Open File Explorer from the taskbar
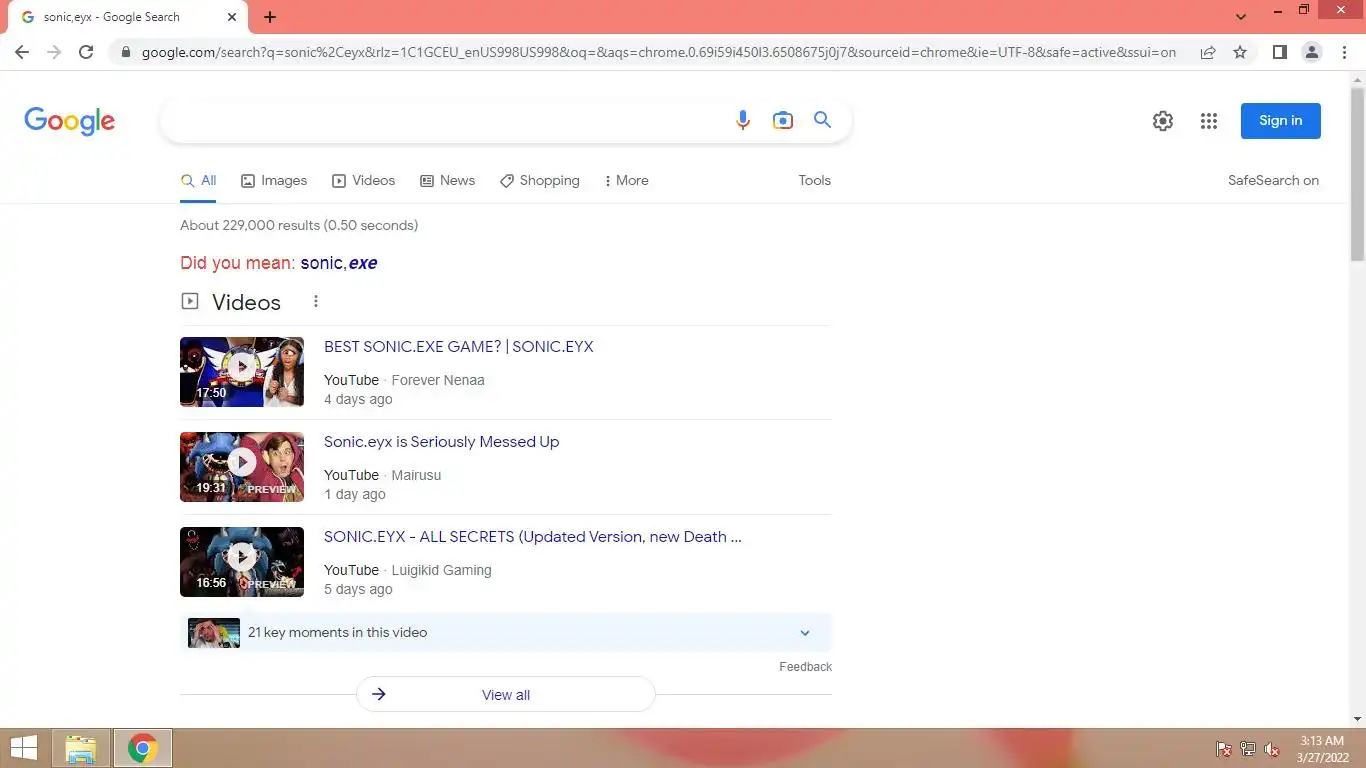The height and width of the screenshot is (768, 1366). pos(80,748)
